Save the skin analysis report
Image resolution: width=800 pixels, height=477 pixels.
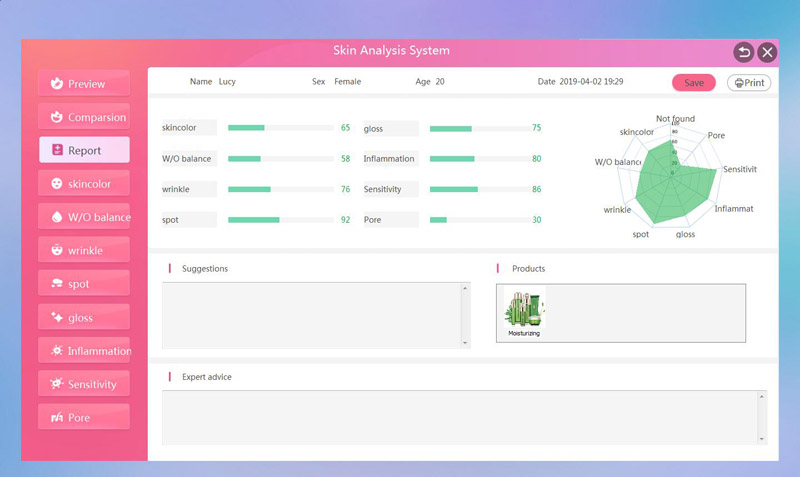pyautogui.click(x=693, y=83)
